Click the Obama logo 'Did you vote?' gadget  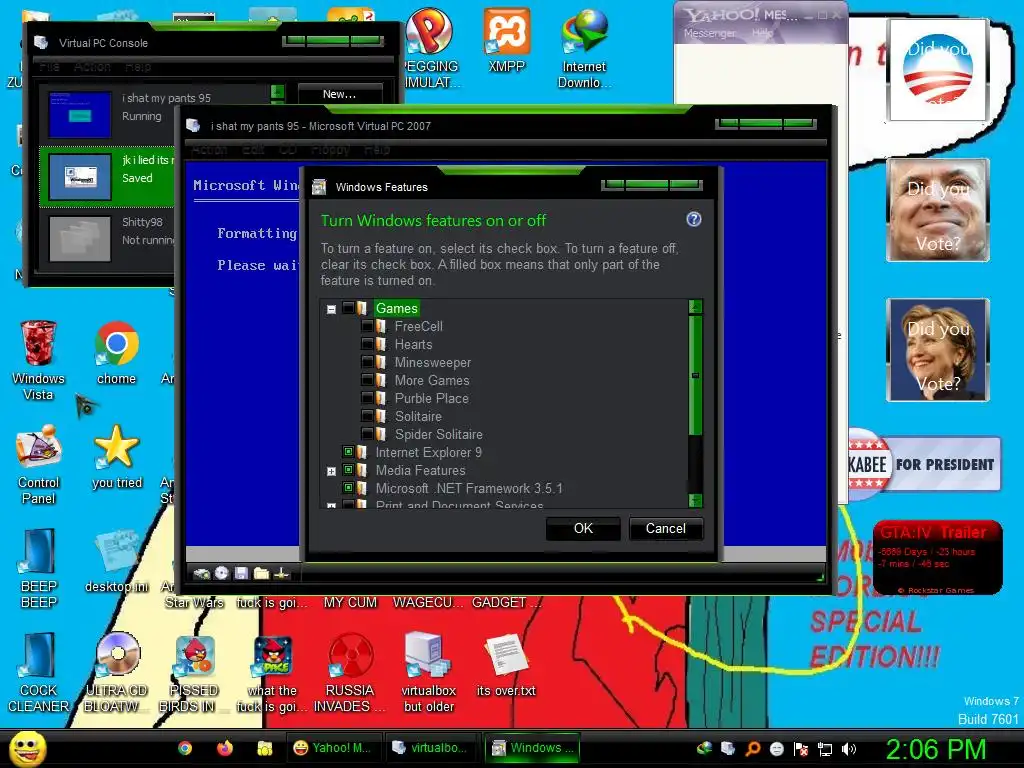[938, 69]
